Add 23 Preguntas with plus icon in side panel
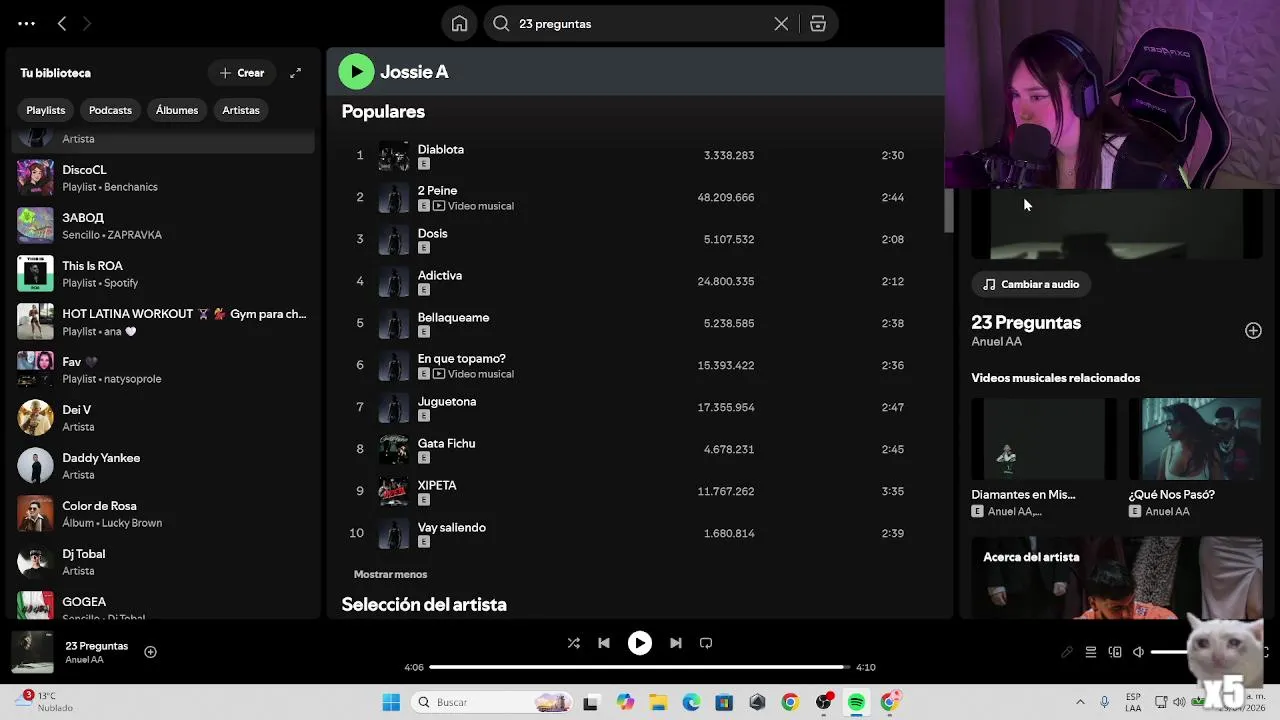This screenshot has width=1280, height=720. (1253, 331)
